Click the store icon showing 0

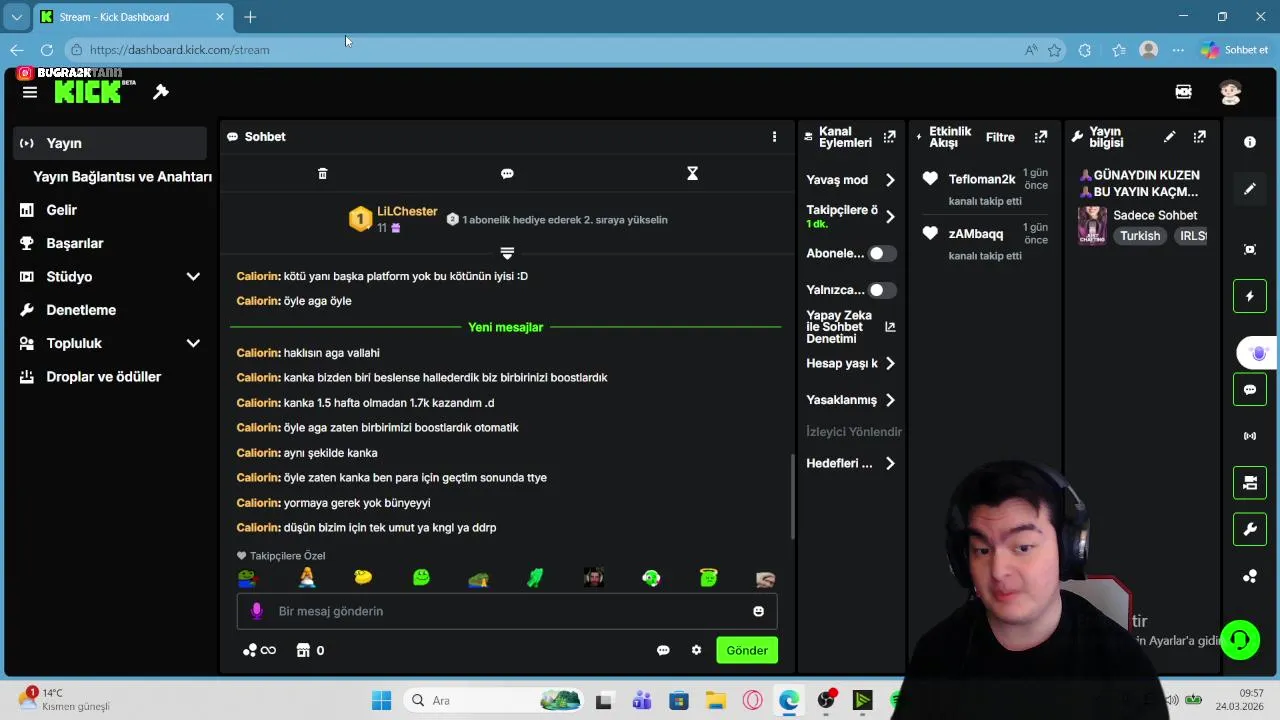tap(310, 650)
